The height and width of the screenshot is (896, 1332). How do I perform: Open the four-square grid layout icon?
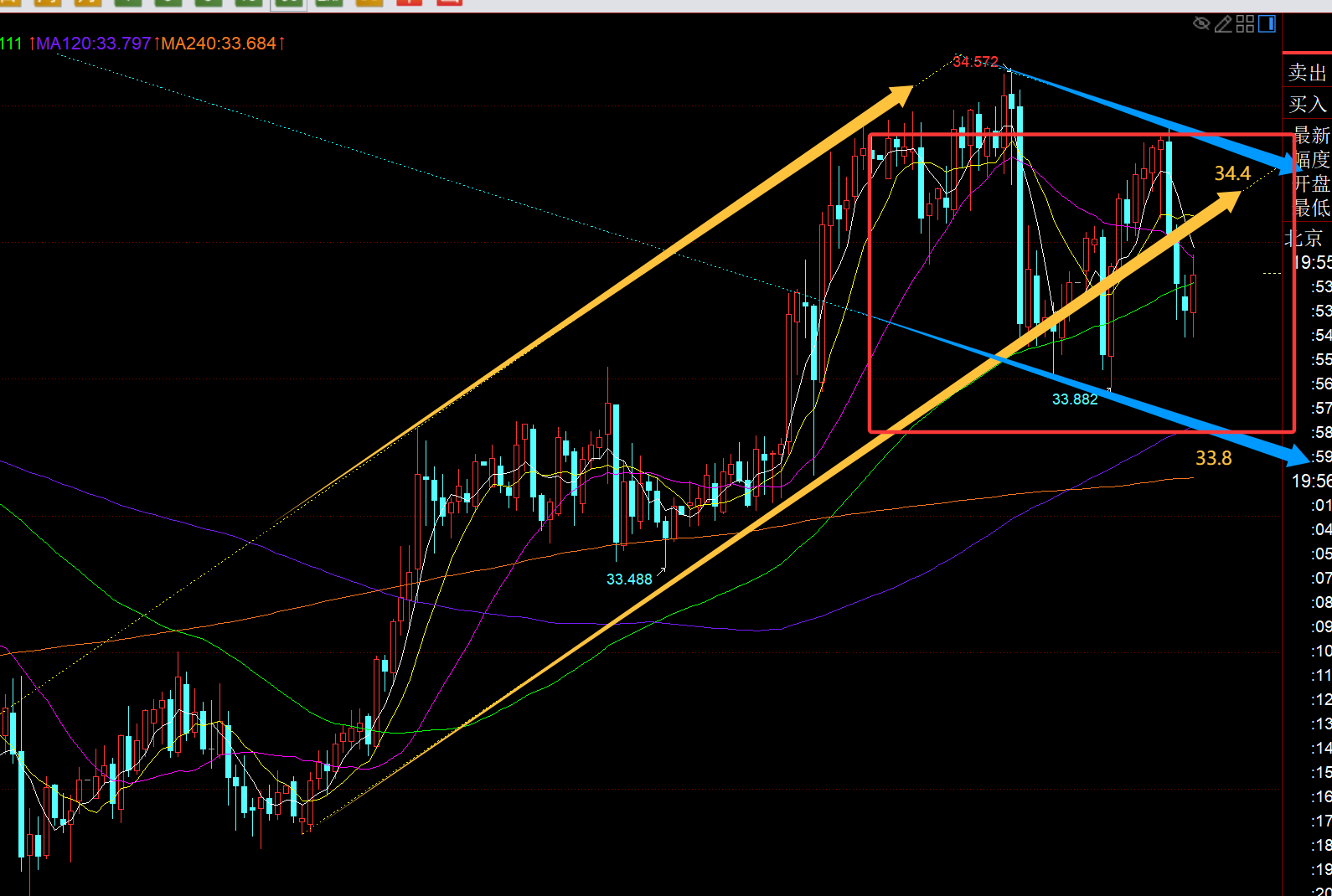1246,23
